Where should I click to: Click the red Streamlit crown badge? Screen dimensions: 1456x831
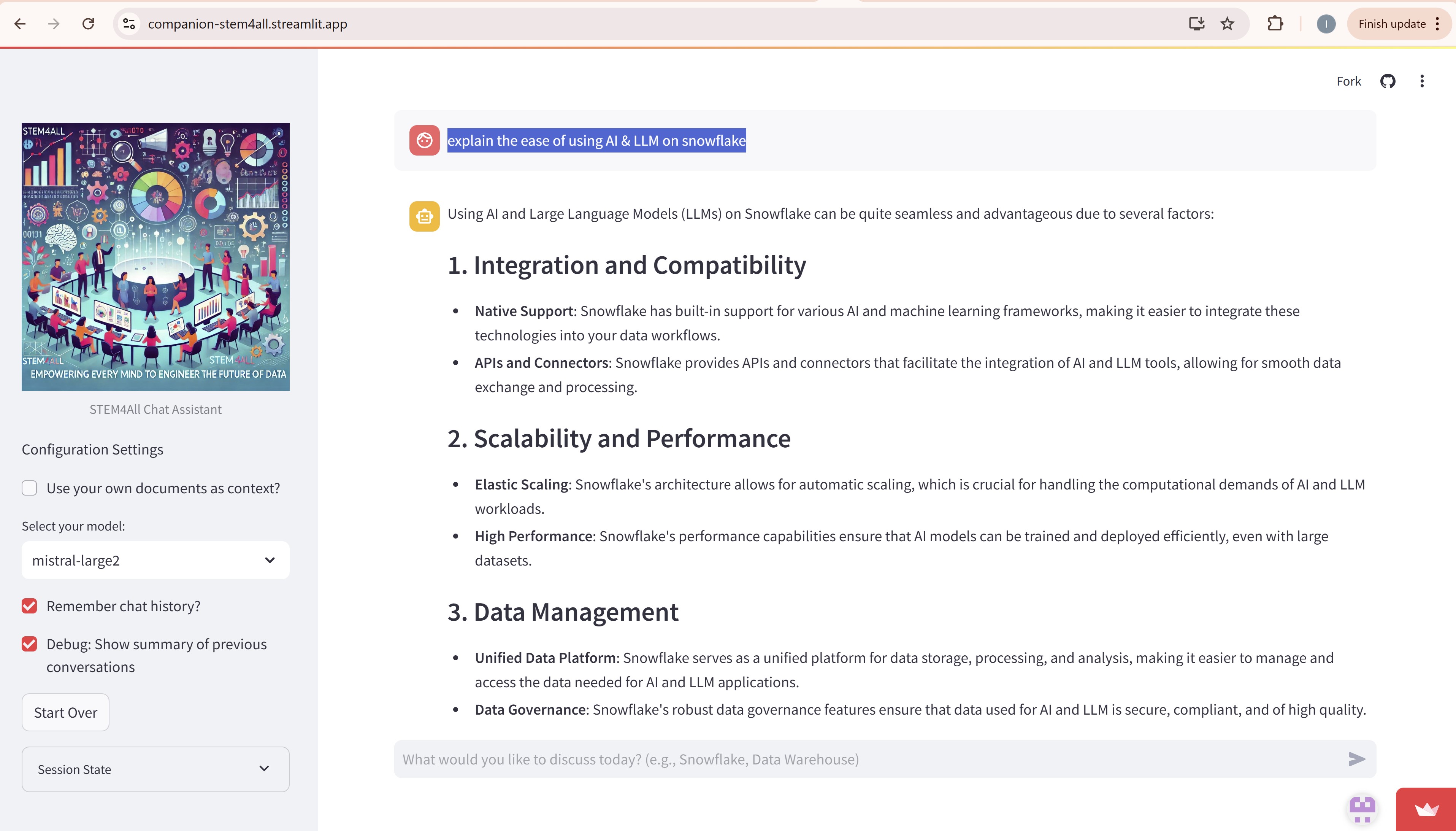tap(1426, 809)
